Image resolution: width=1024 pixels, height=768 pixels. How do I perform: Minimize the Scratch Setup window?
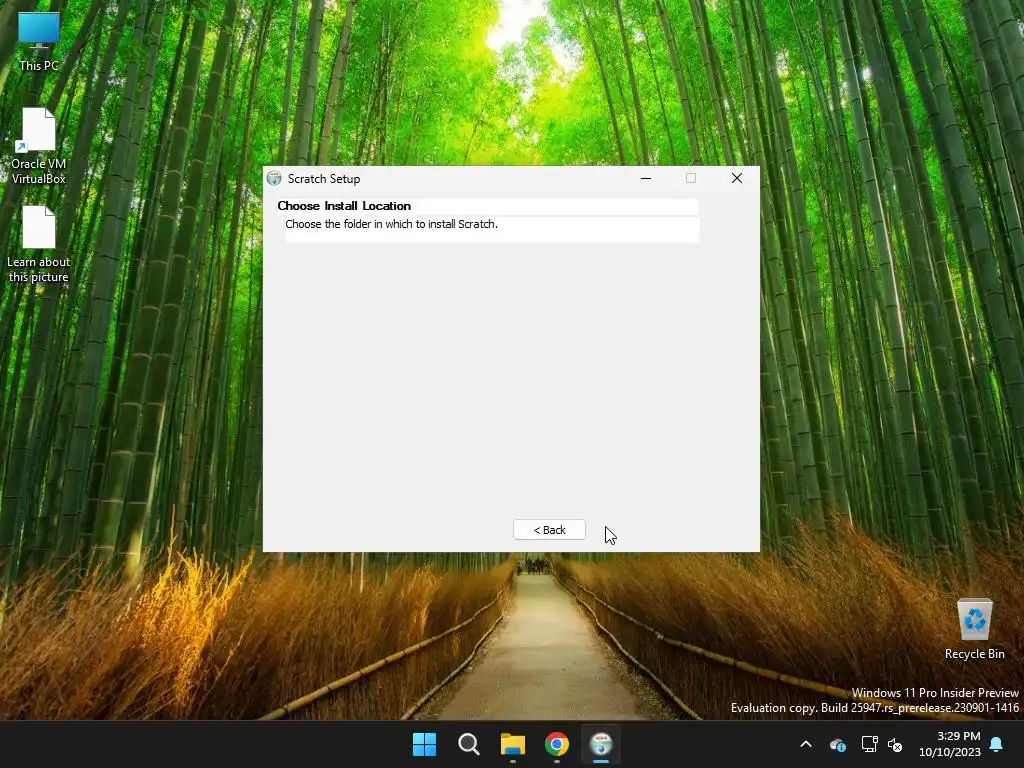click(646, 178)
